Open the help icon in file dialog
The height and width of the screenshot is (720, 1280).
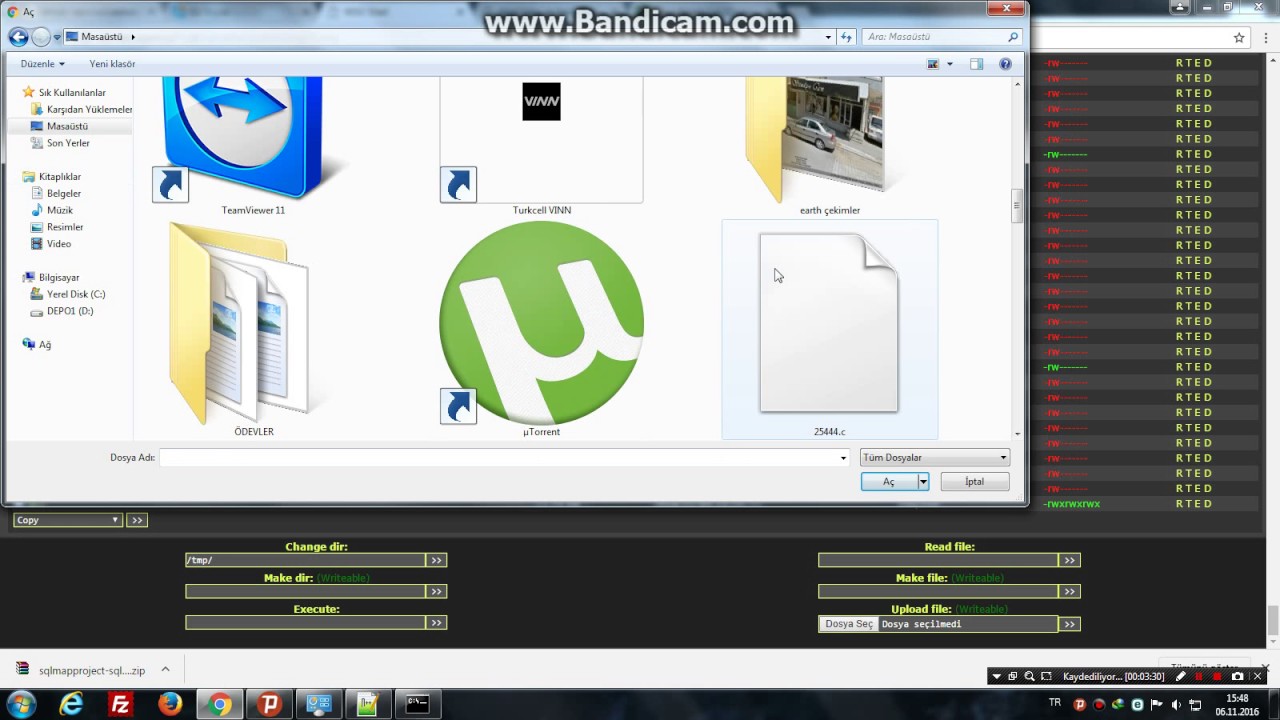click(x=1005, y=64)
